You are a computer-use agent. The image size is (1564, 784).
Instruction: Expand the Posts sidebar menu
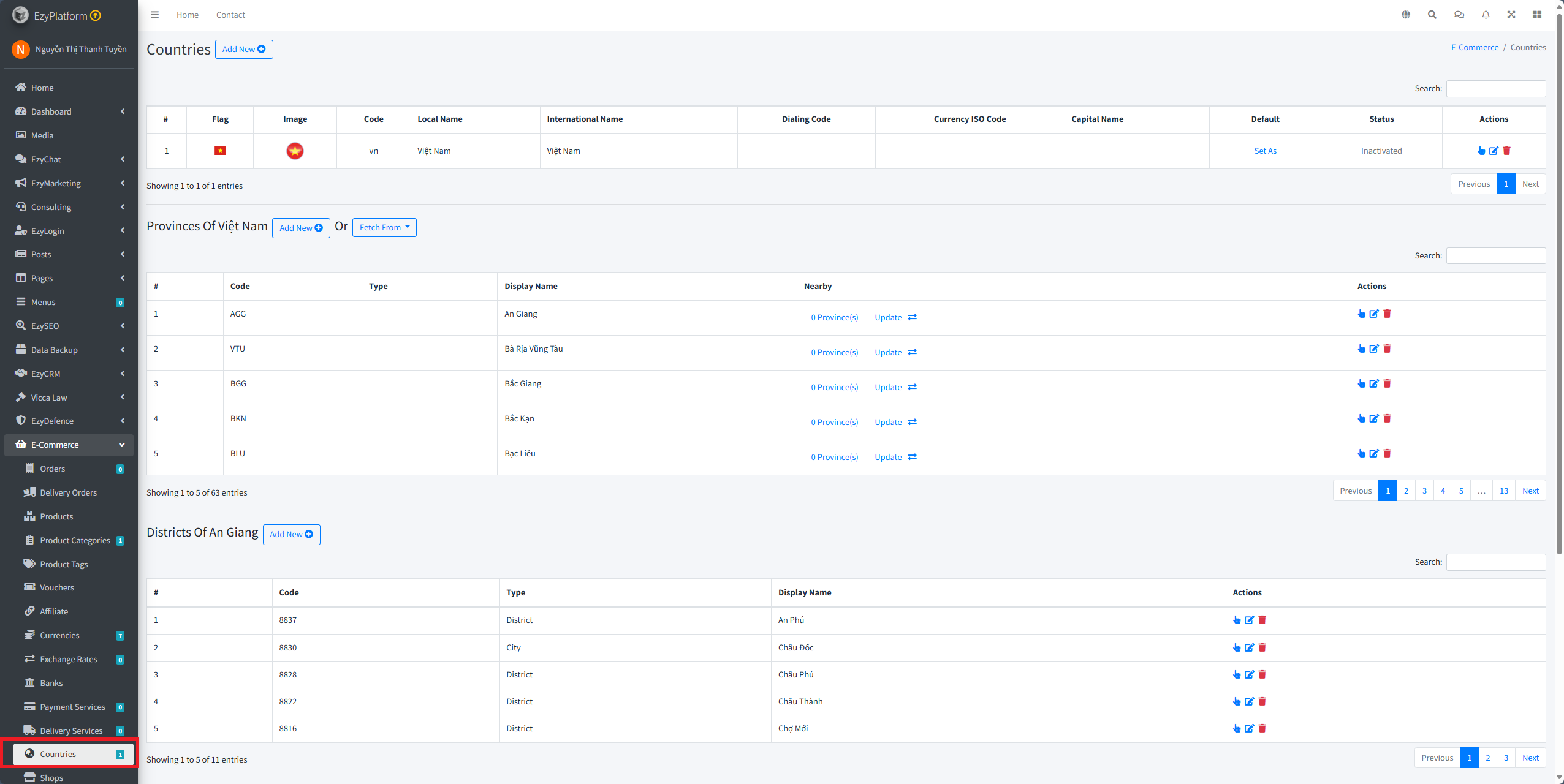(69, 254)
